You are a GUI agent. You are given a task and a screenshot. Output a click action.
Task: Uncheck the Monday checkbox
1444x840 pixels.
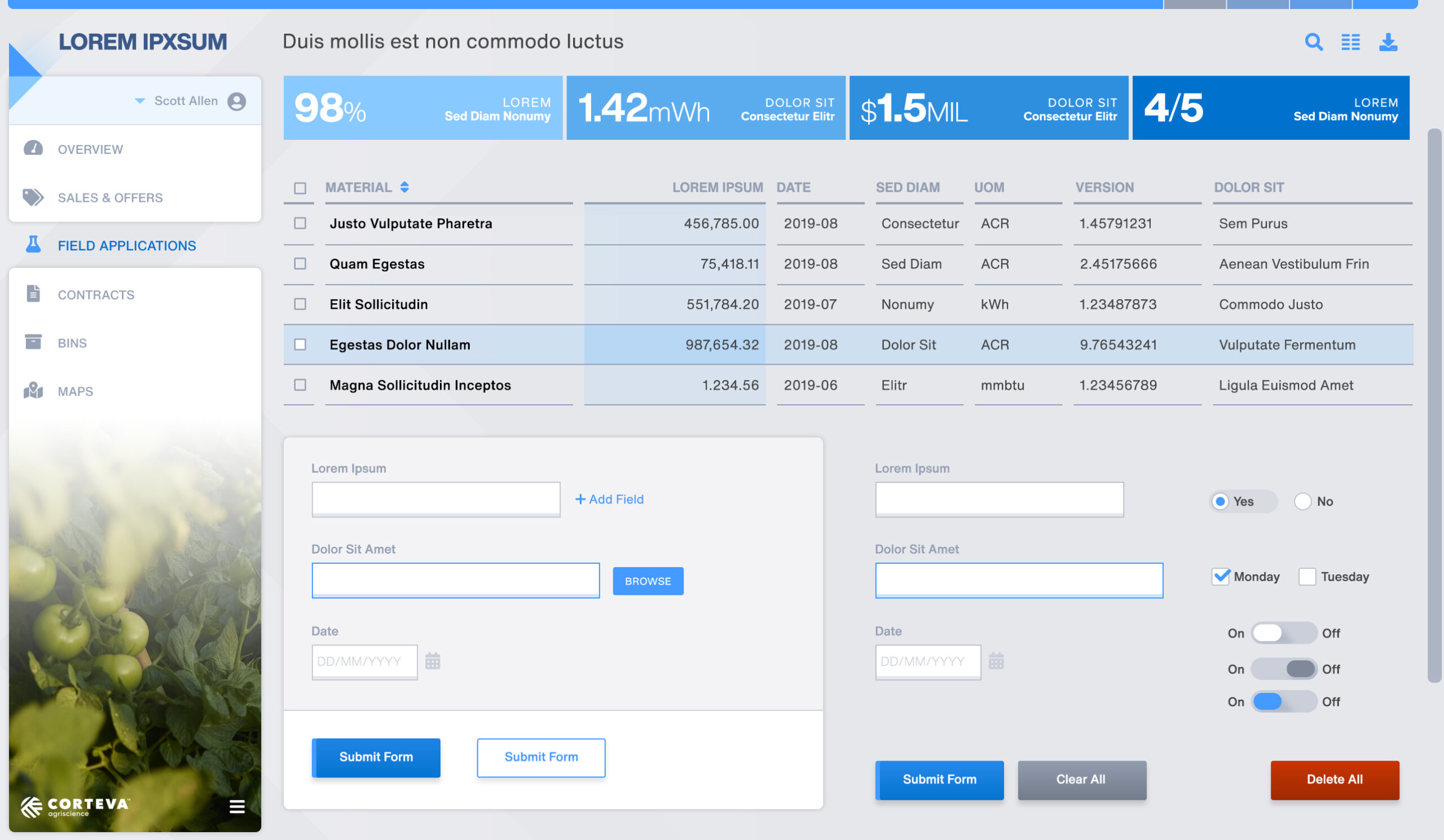tap(1221, 577)
